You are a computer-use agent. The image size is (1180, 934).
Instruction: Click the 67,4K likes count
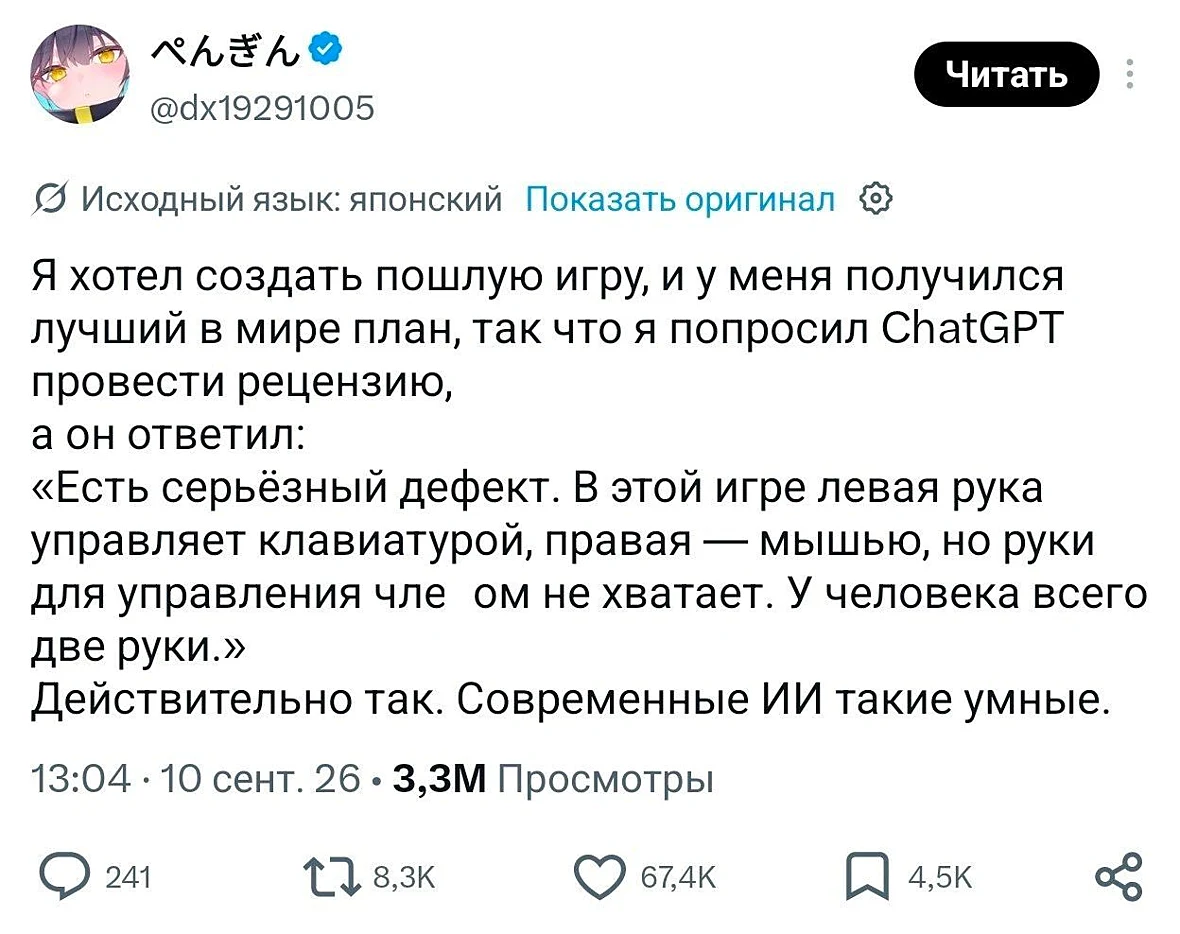[x=678, y=878]
